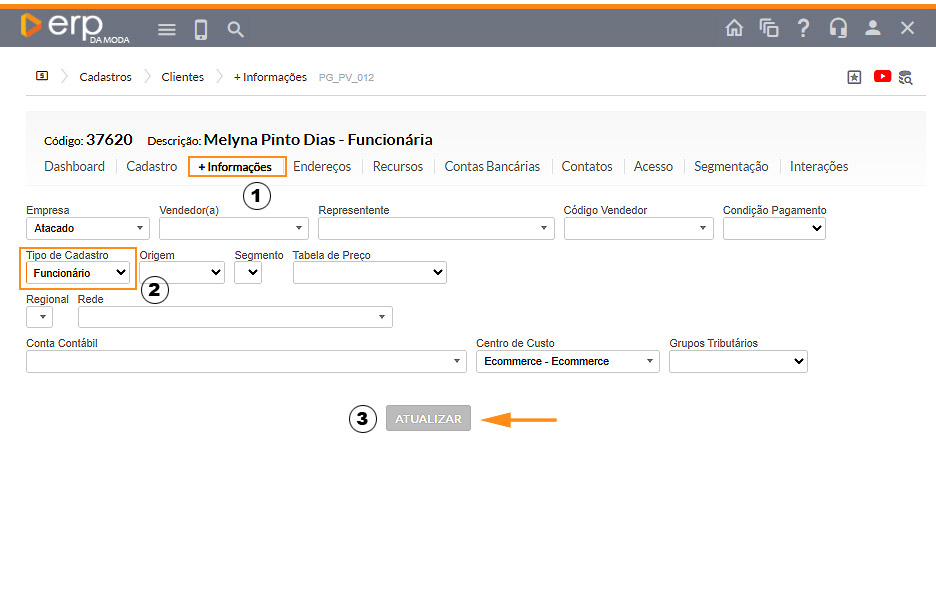The height and width of the screenshot is (615, 936).
Task: Click the favorite star icon
Action: tap(854, 77)
